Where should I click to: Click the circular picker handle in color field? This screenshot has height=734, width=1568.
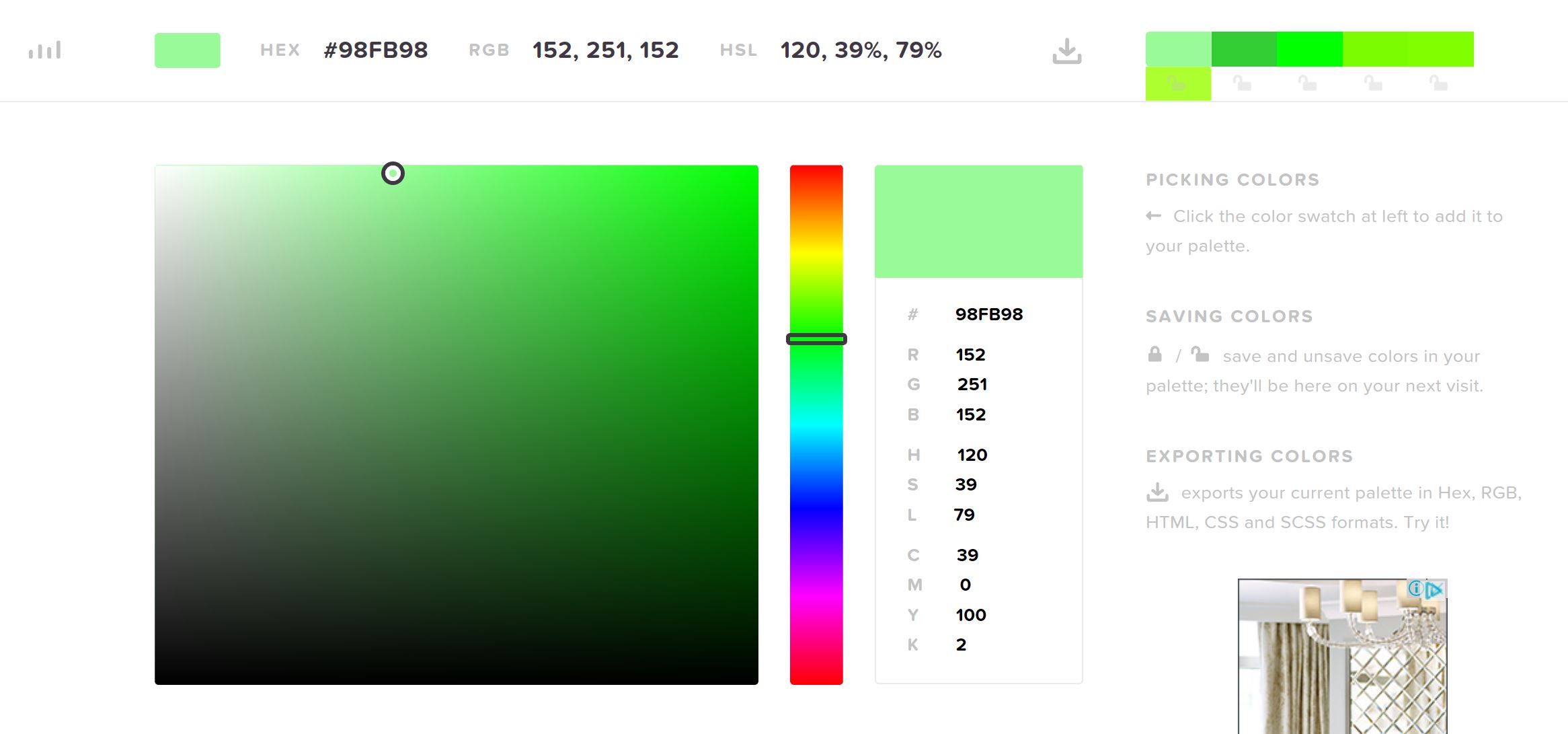(393, 174)
